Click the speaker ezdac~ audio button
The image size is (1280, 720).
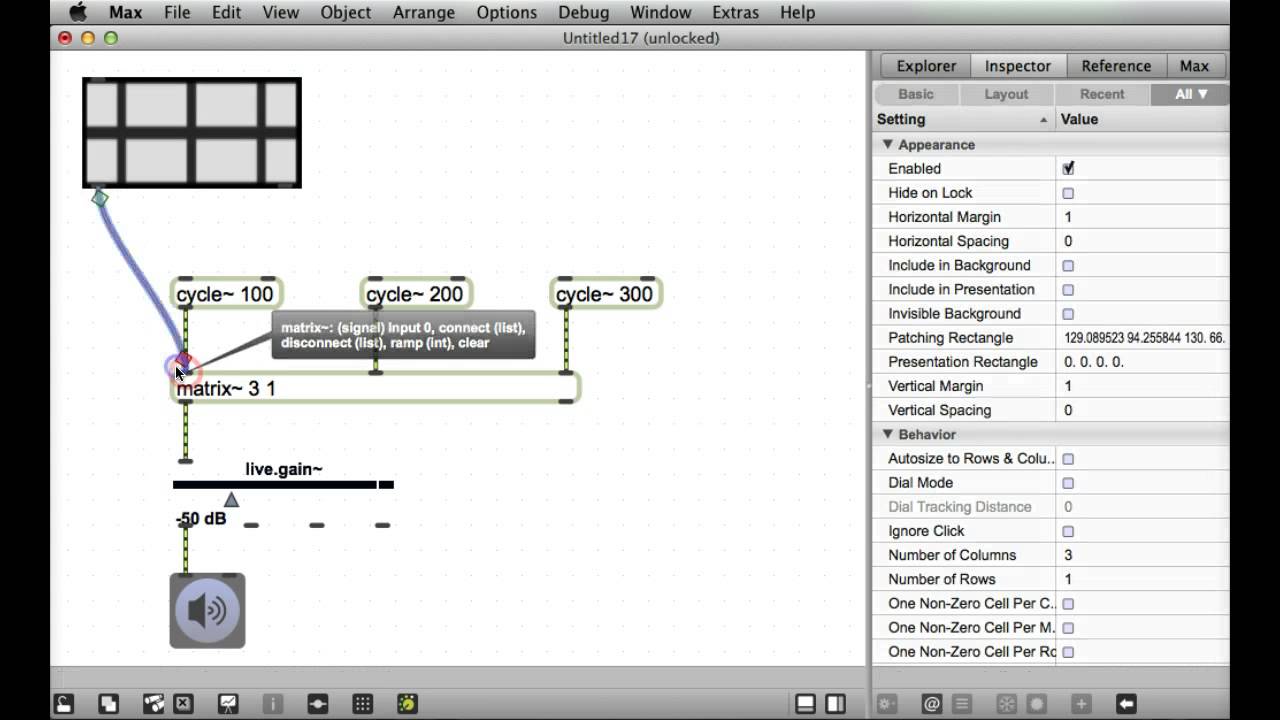tap(207, 610)
